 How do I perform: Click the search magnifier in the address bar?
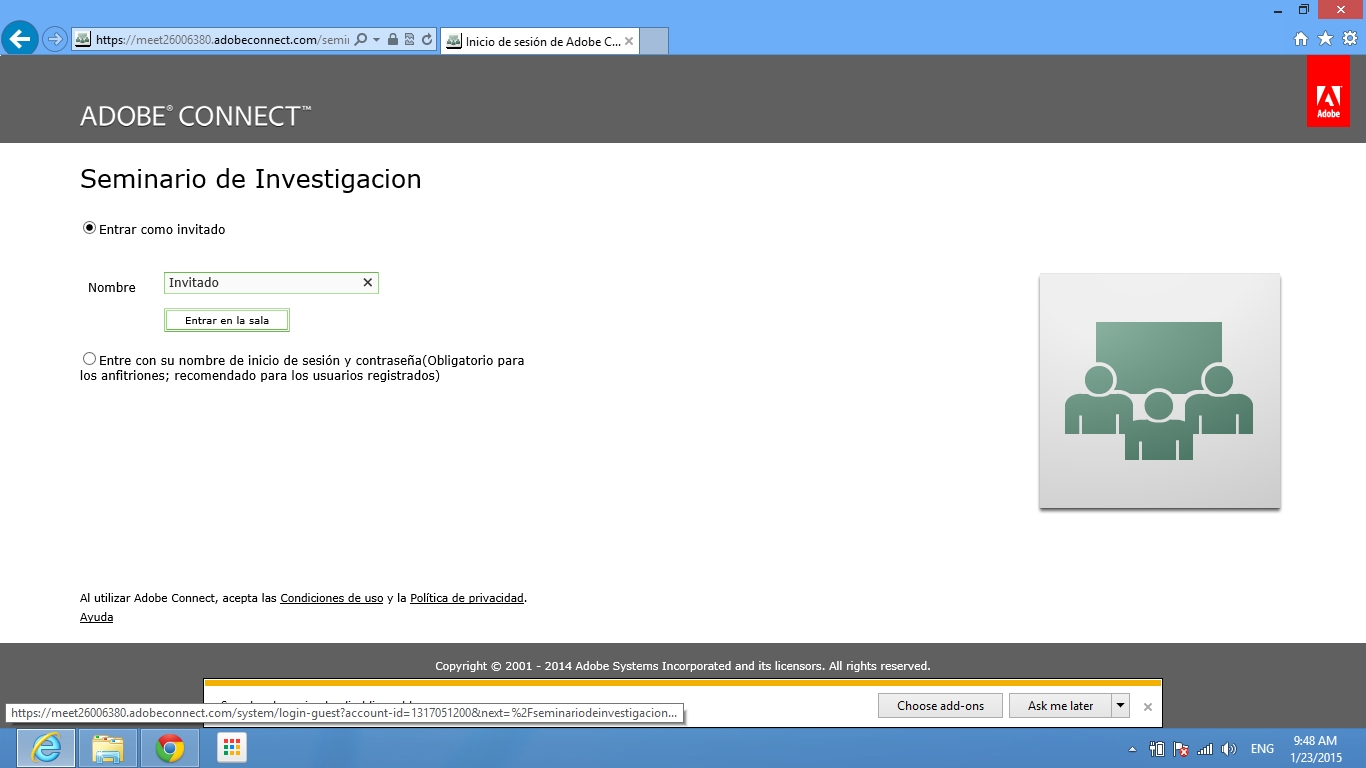362,40
